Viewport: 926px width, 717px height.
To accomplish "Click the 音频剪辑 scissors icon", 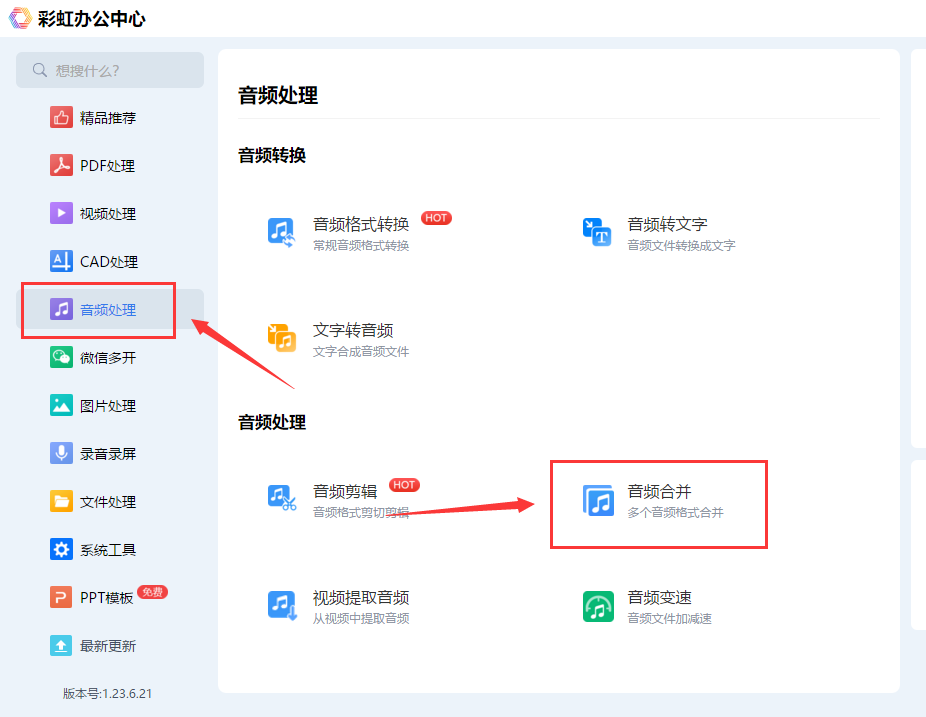I will pyautogui.click(x=282, y=498).
